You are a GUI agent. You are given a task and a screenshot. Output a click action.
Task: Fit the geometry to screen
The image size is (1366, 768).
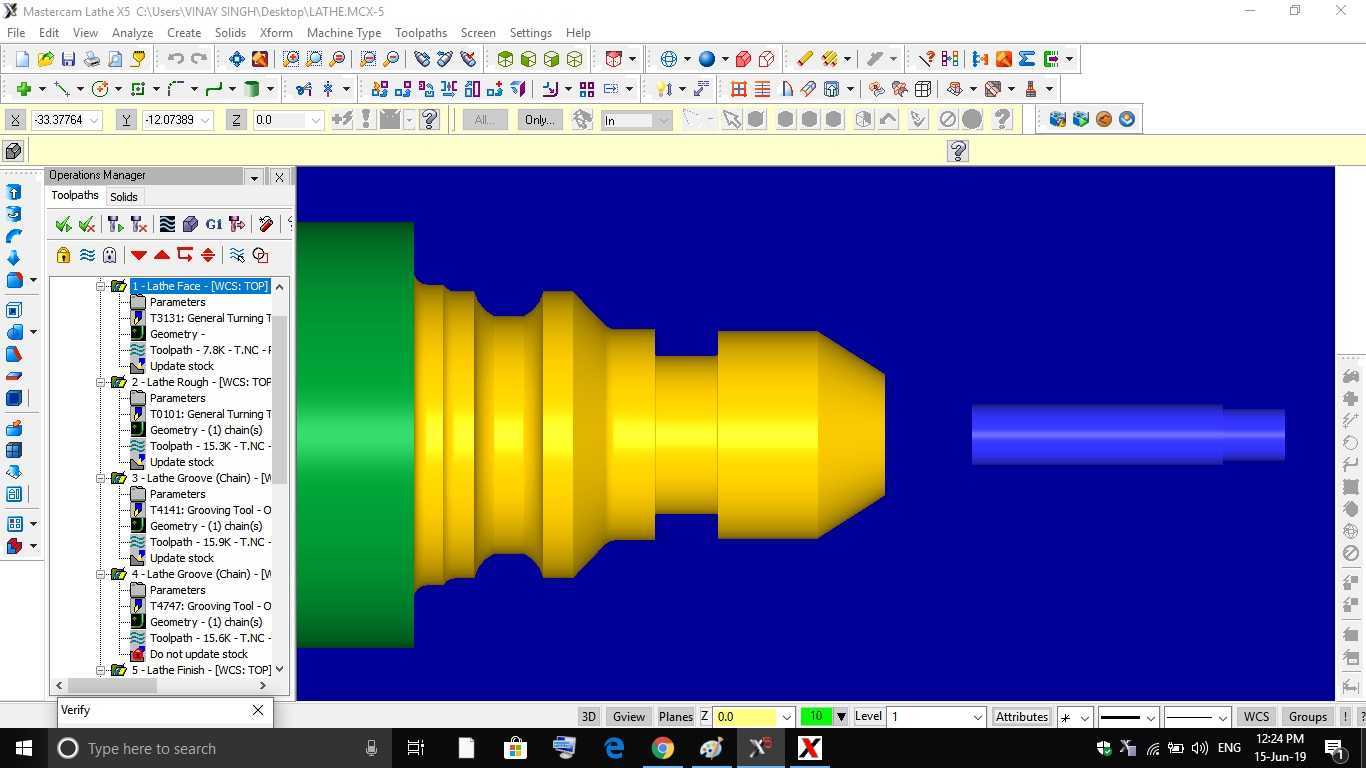pos(237,59)
